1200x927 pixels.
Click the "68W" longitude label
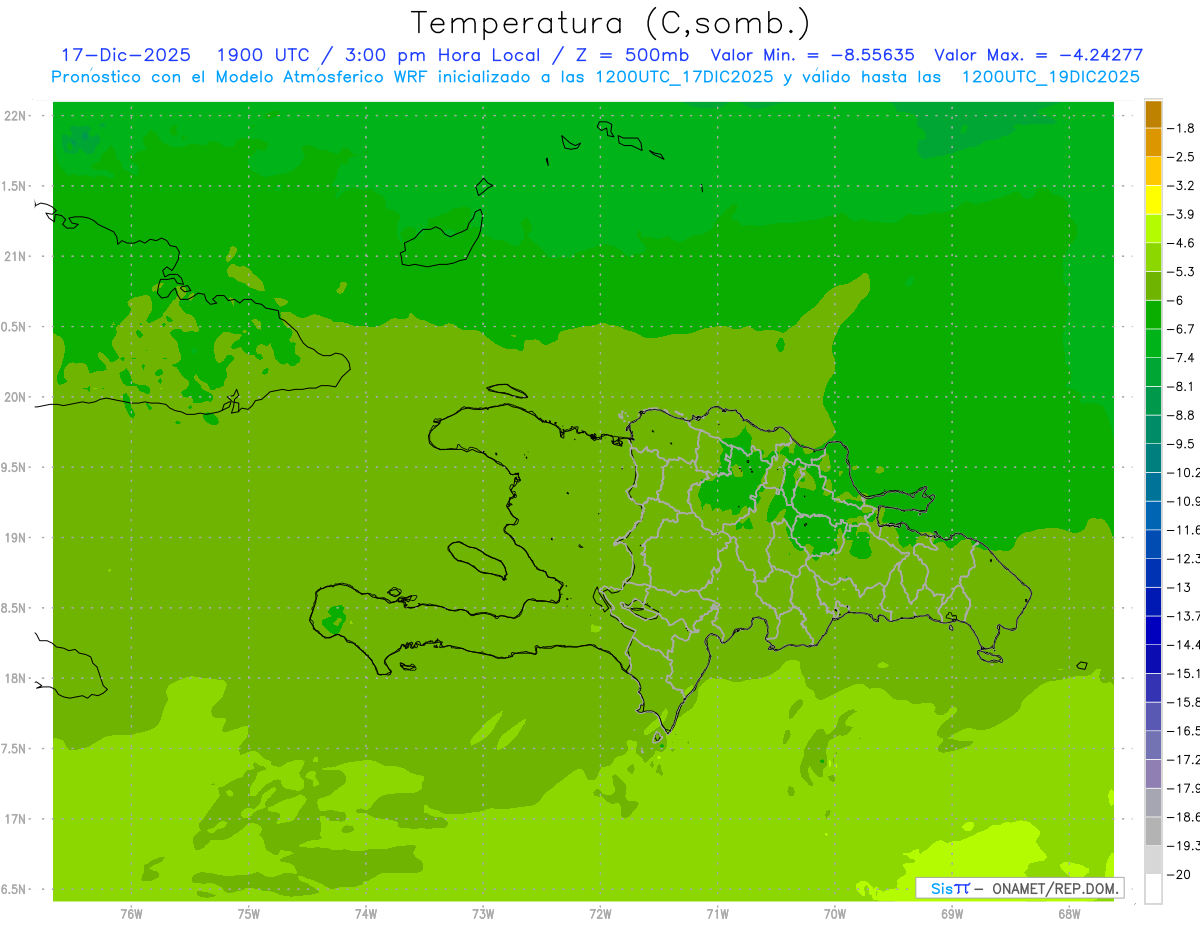(1069, 914)
